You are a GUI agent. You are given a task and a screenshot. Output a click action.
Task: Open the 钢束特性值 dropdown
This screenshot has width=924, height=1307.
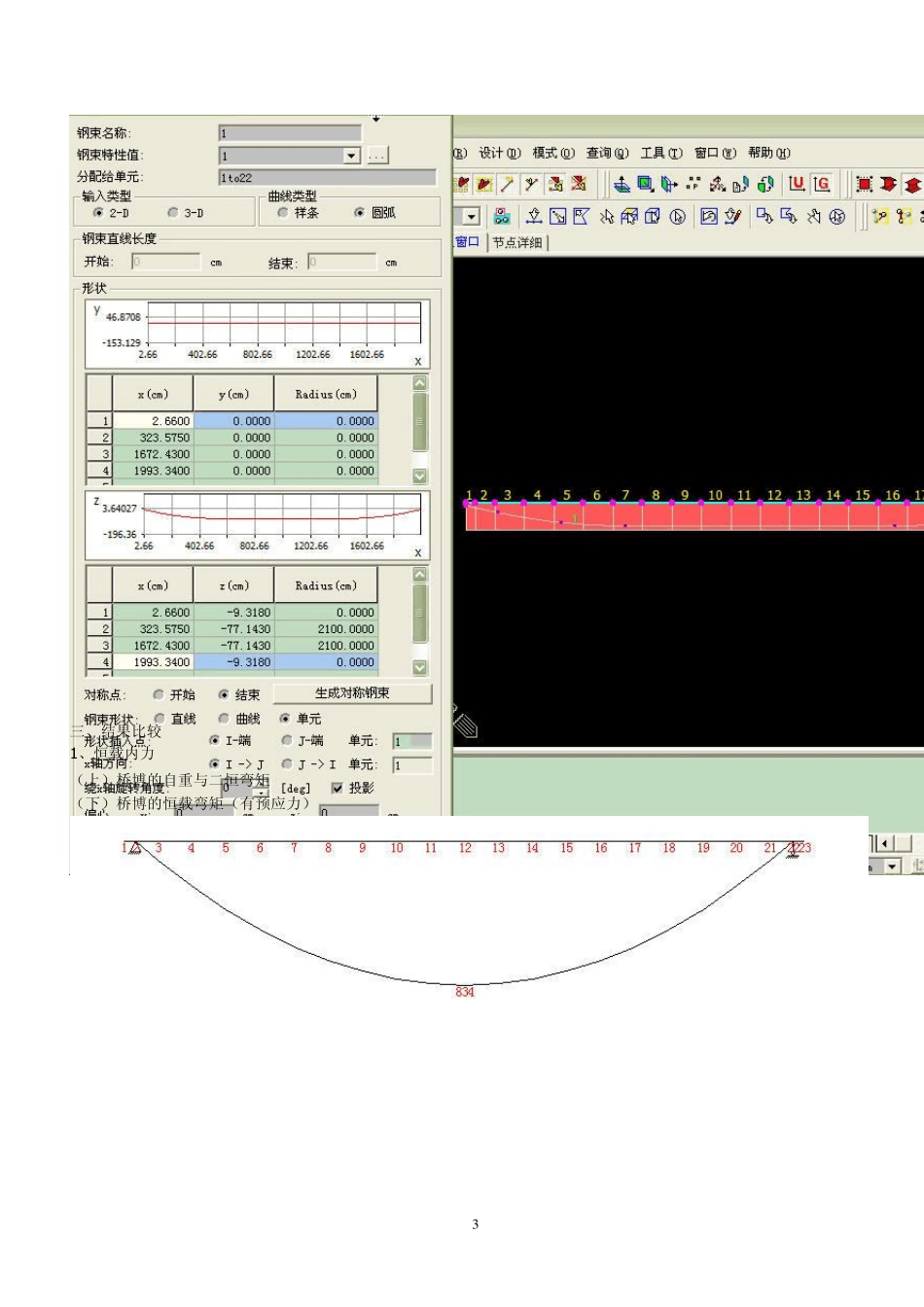(352, 156)
